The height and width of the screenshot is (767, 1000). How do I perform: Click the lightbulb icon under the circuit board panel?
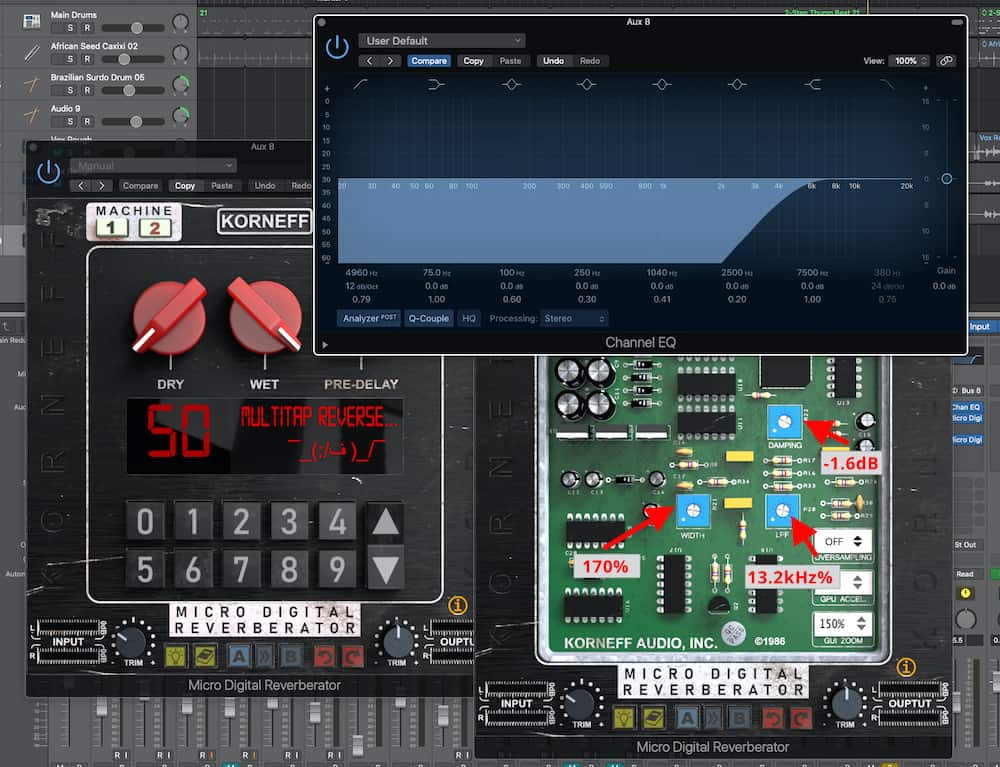coord(624,718)
